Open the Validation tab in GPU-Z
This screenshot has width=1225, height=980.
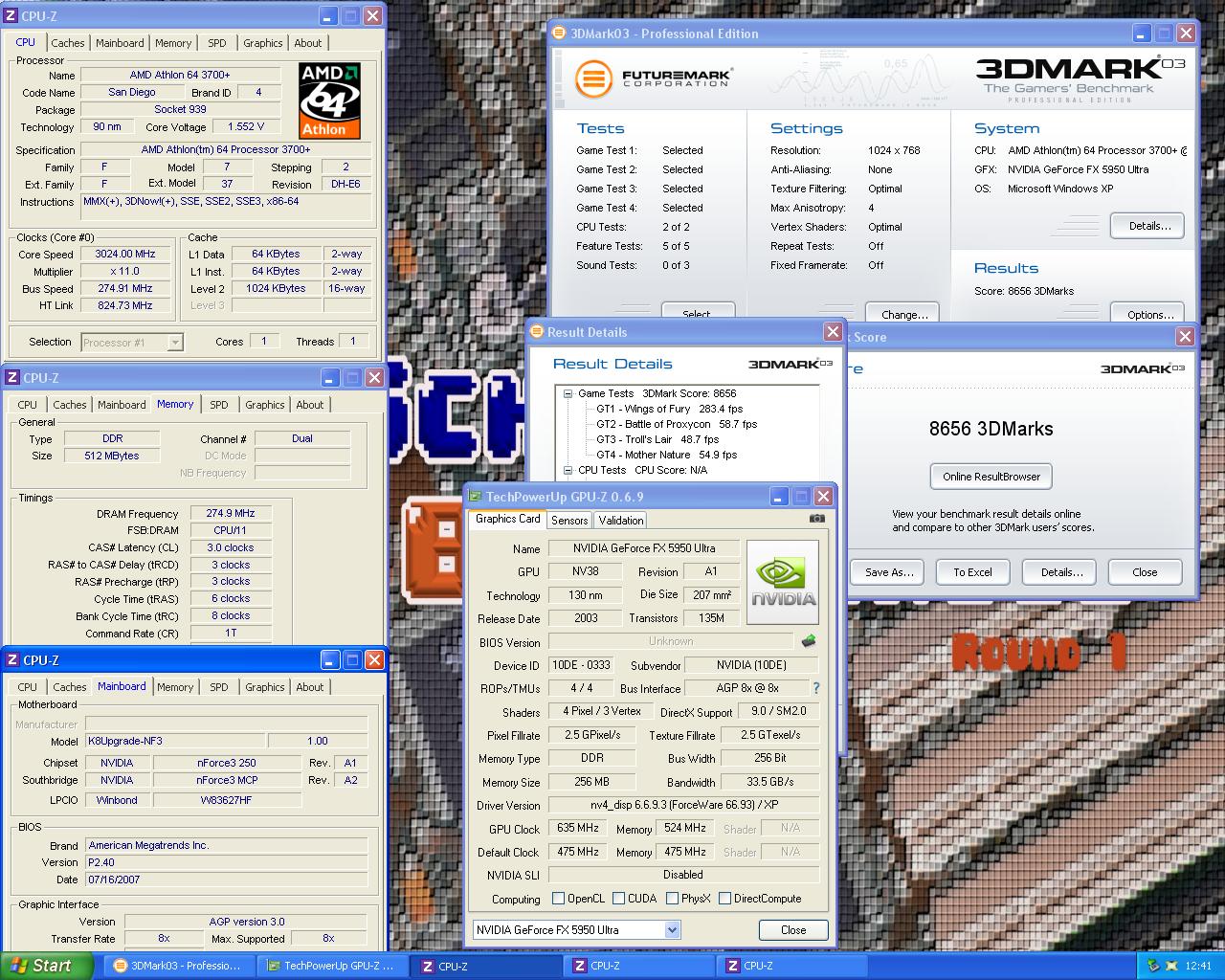coord(621,521)
